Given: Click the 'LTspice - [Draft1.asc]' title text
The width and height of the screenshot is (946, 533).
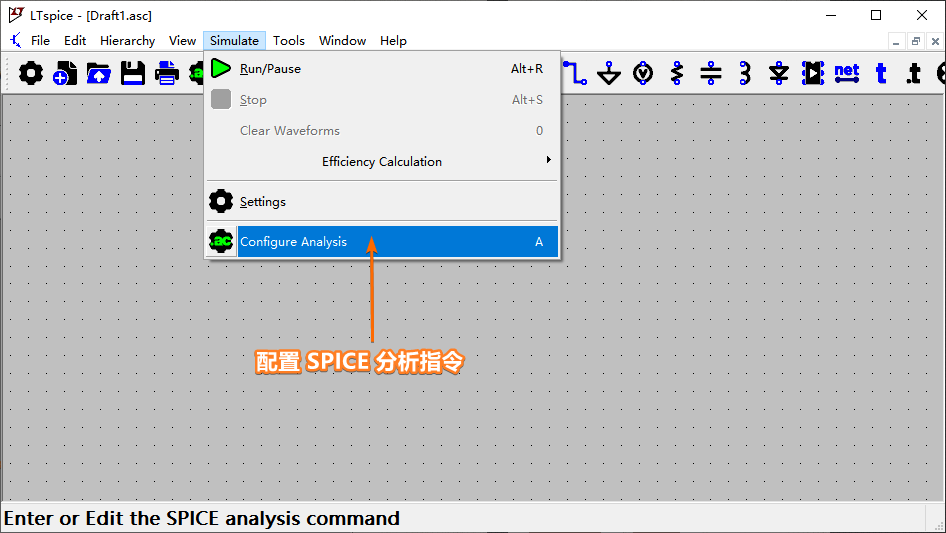Looking at the screenshot, I should coord(90,16).
